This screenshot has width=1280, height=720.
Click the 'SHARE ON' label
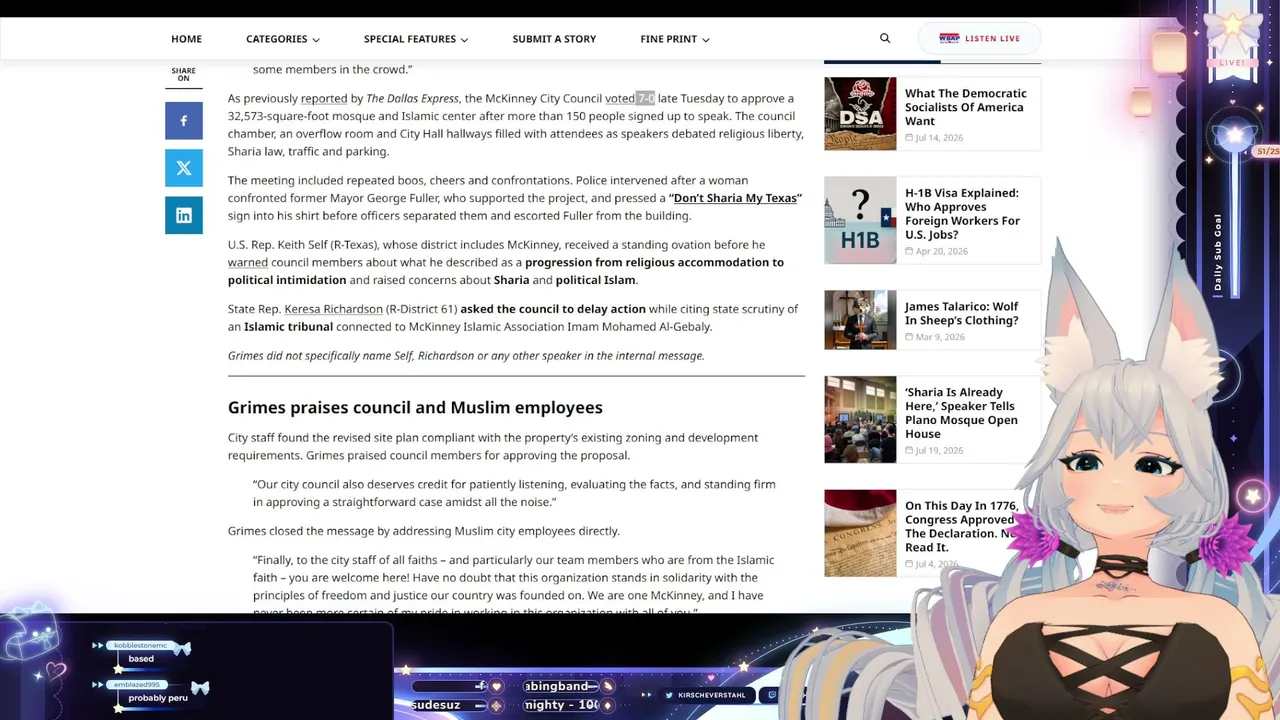click(x=183, y=75)
